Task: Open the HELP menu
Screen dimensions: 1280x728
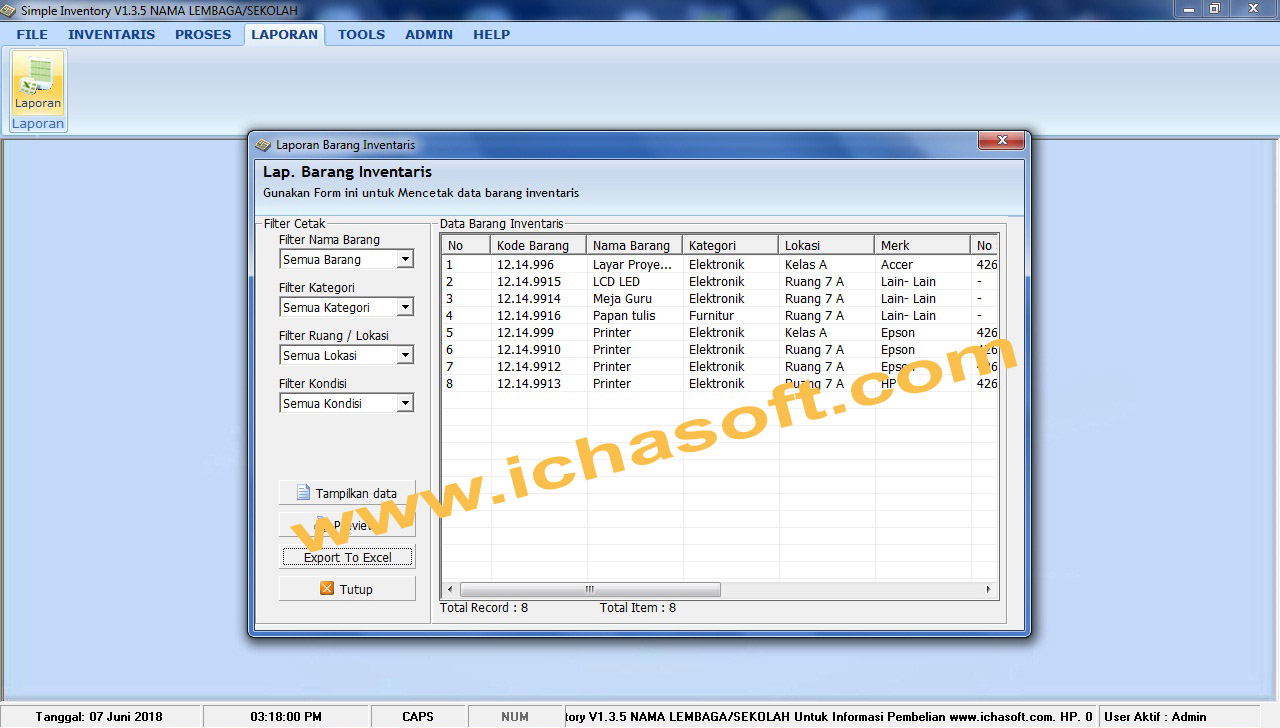Action: click(491, 34)
